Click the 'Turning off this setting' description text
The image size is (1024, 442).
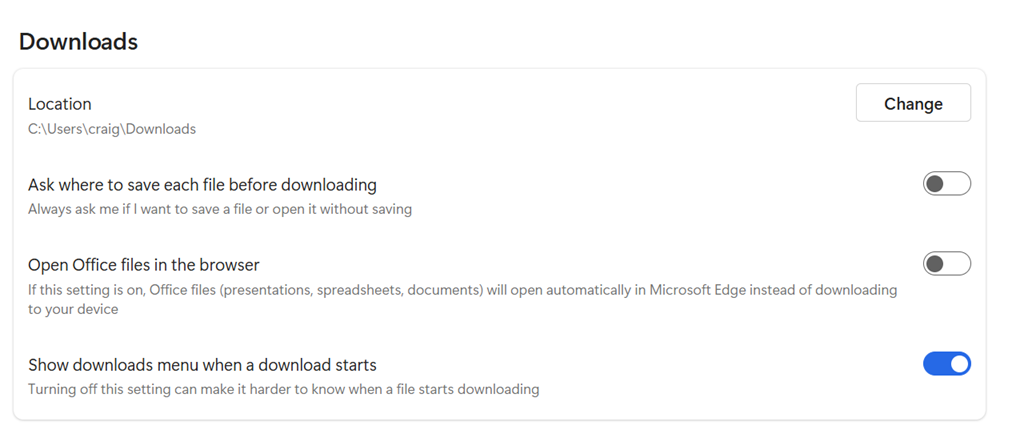(x=283, y=389)
